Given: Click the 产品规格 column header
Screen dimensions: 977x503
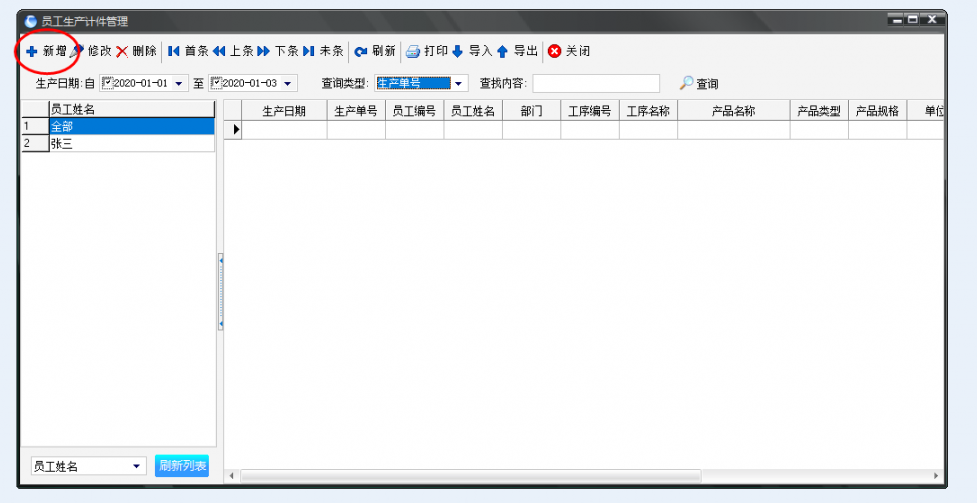Looking at the screenshot, I should [x=877, y=111].
